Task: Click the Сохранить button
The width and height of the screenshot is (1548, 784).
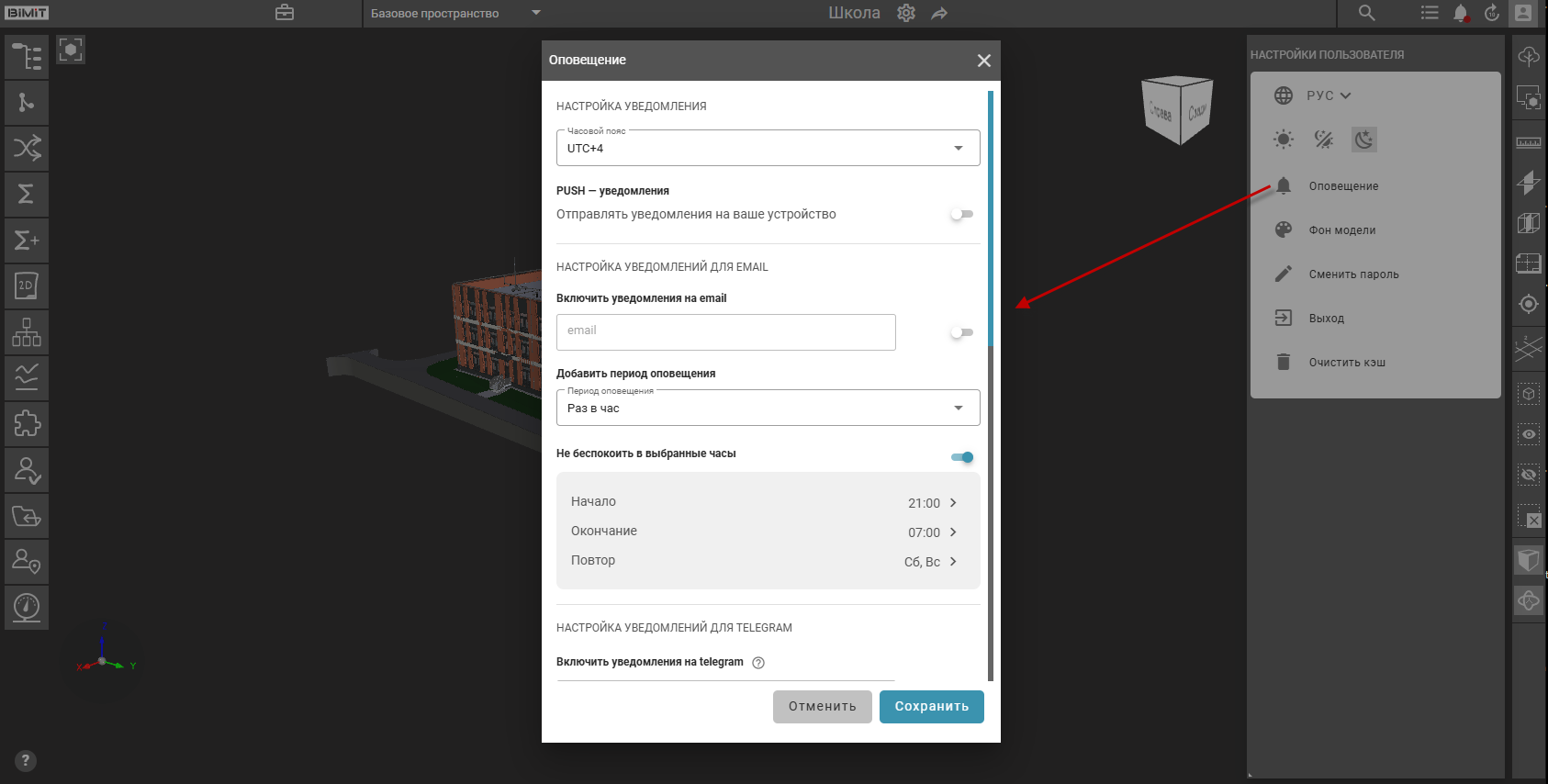Action: pos(931,707)
